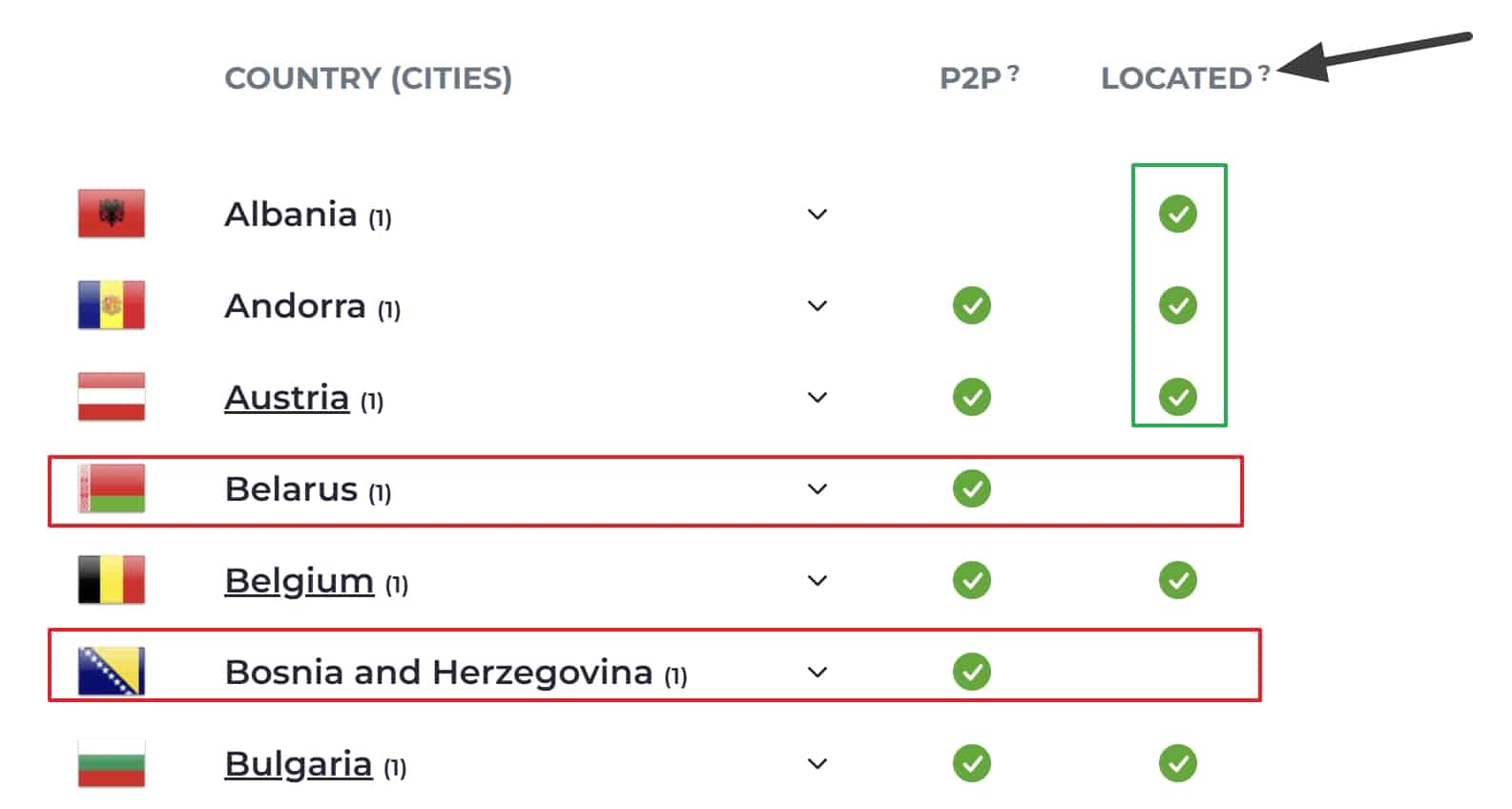
Task: Click Albania's Located green checkmark
Action: point(1178,214)
